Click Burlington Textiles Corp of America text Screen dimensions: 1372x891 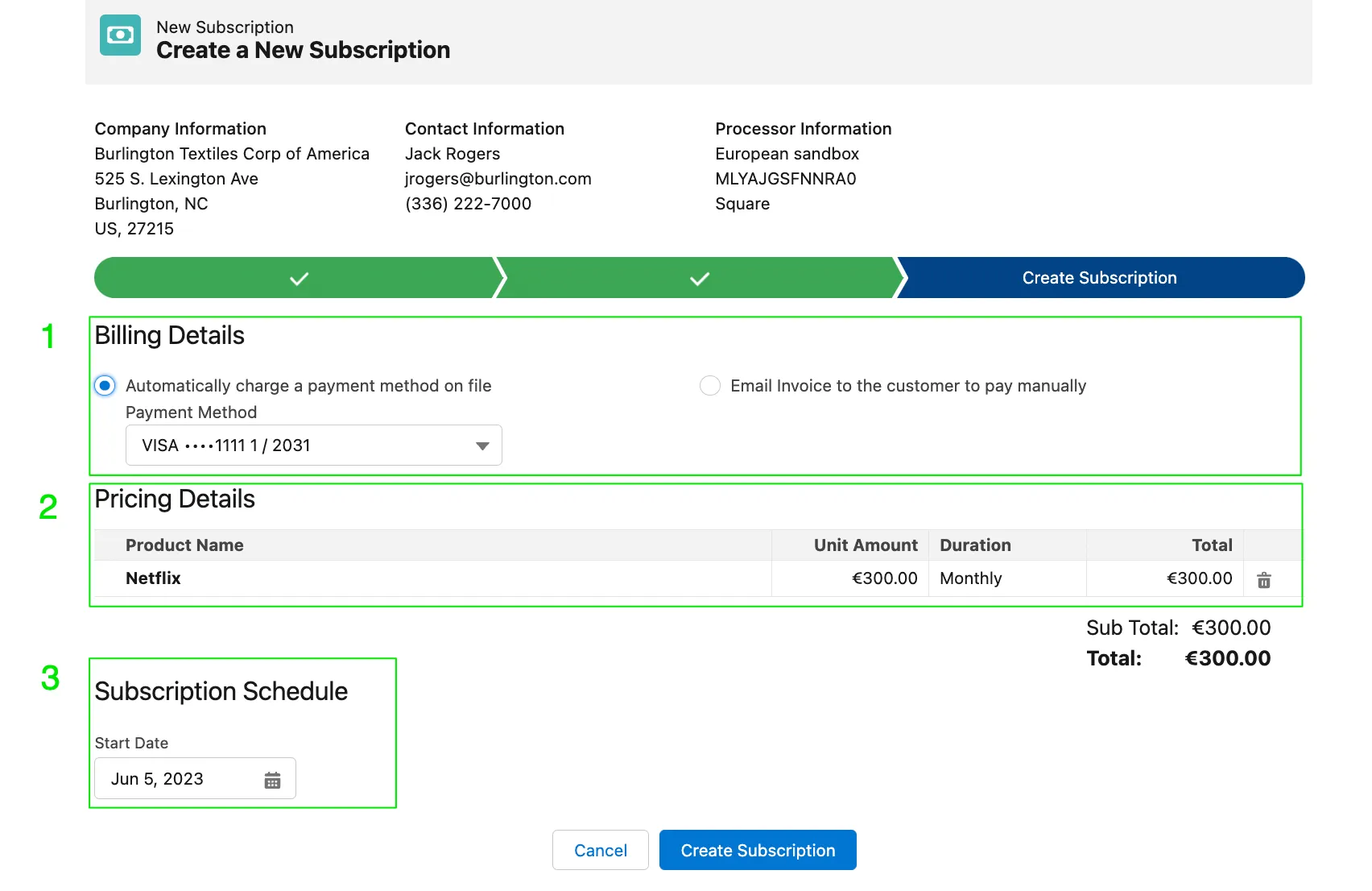click(x=232, y=154)
